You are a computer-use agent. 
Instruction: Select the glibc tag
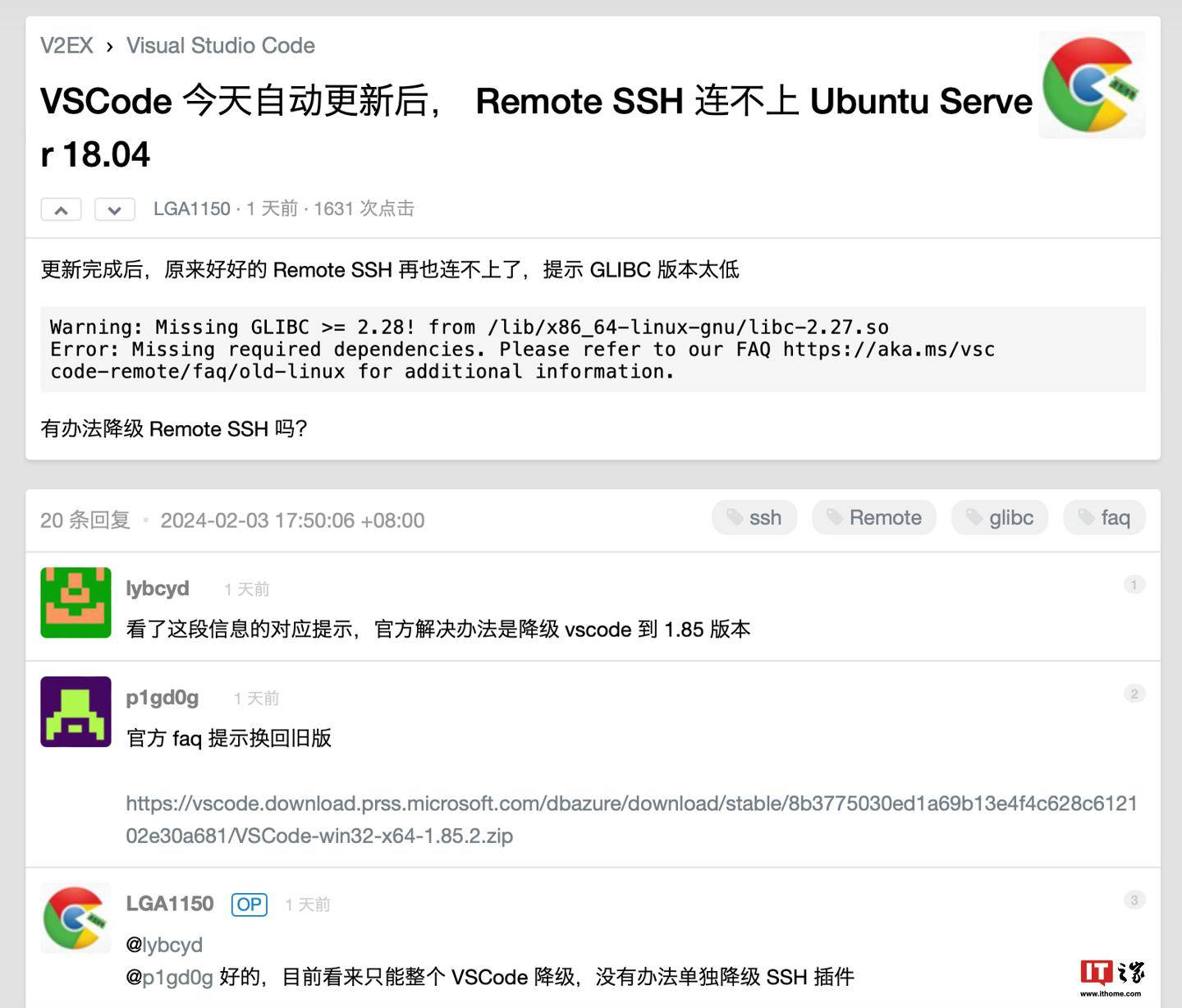(999, 517)
